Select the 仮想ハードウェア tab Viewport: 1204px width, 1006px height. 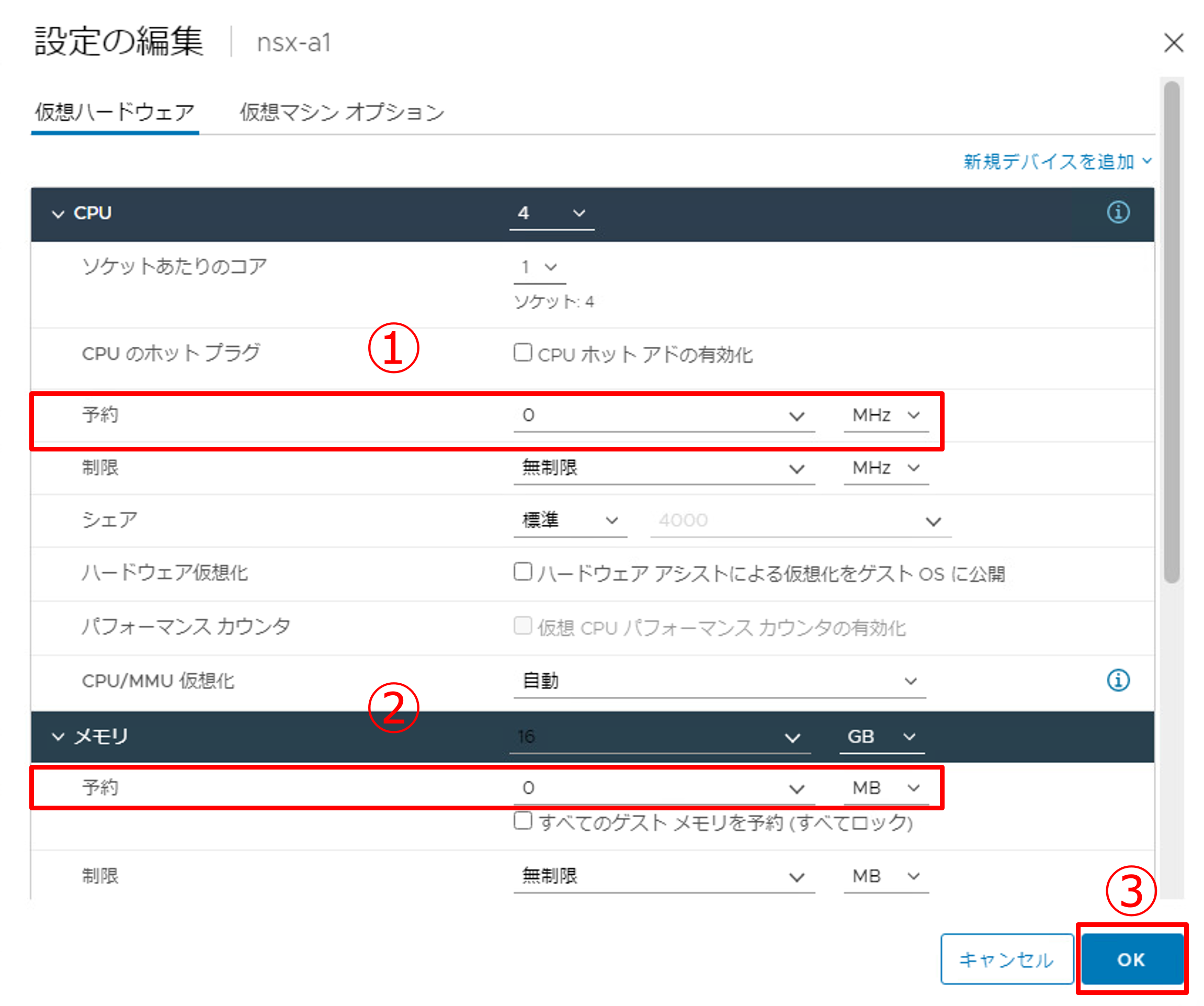point(115,112)
